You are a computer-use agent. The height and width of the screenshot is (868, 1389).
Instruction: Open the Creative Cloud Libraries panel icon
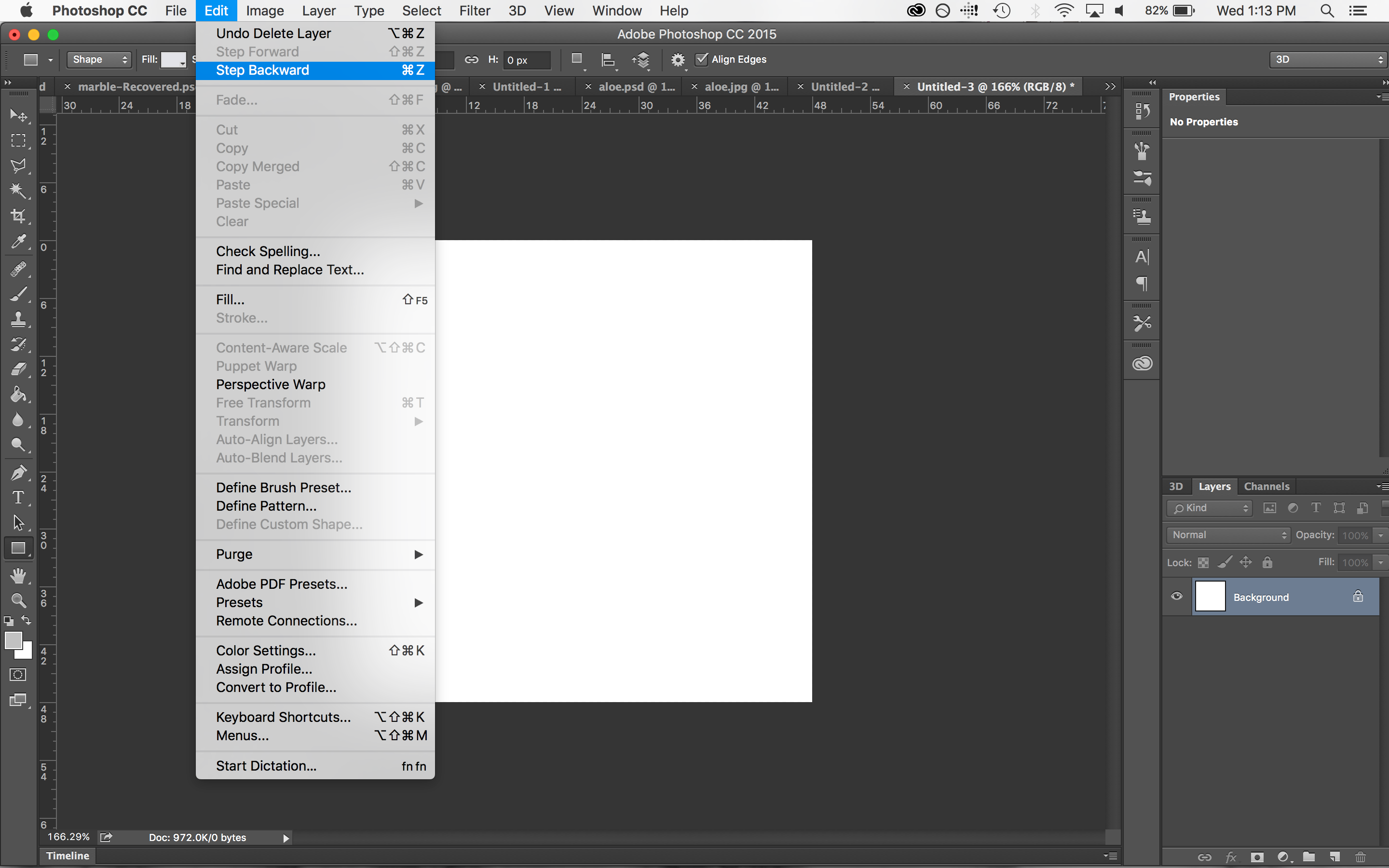click(1142, 364)
